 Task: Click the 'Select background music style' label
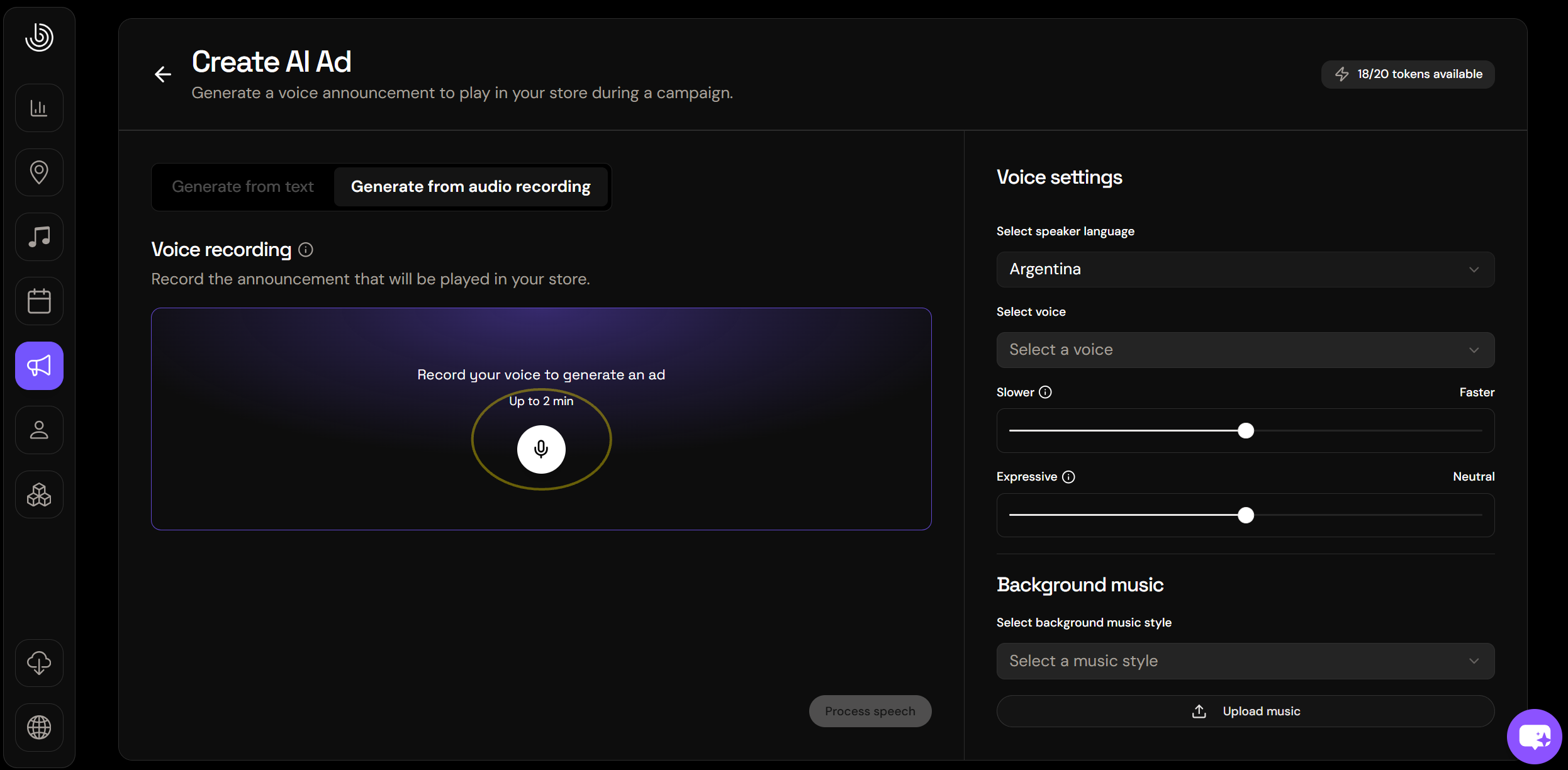click(1084, 623)
